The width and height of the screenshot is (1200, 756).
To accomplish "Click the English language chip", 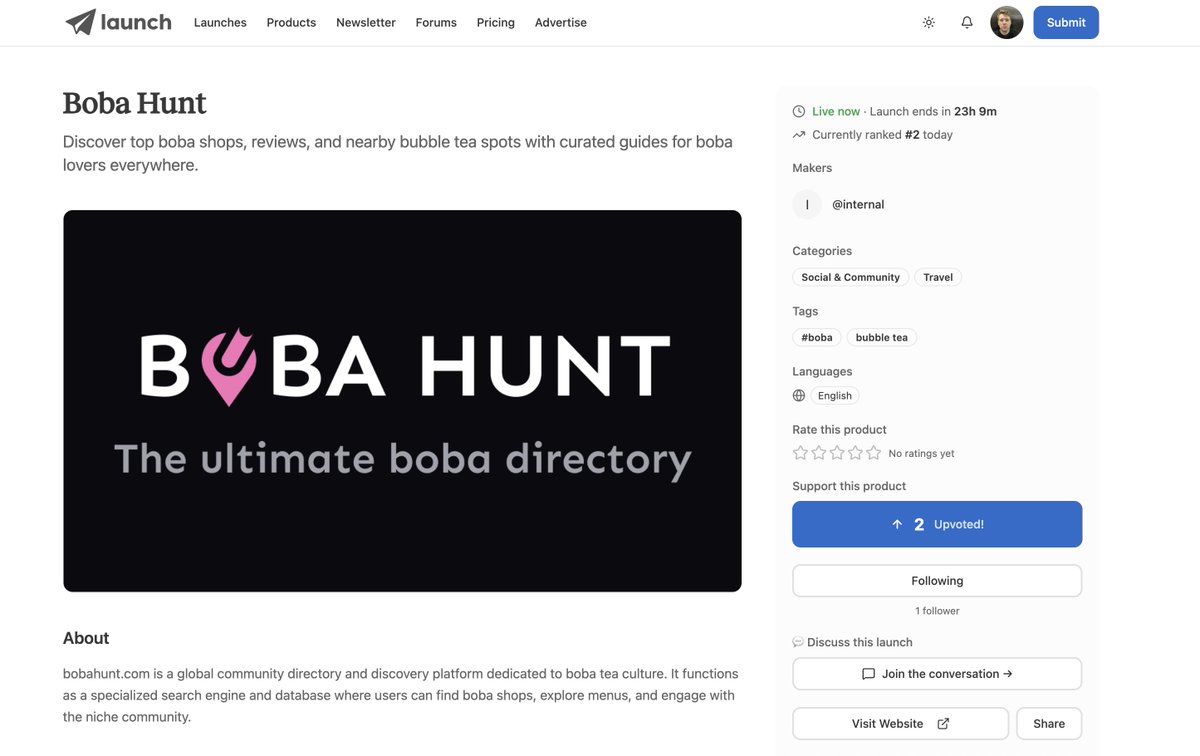I will pyautogui.click(x=835, y=396).
